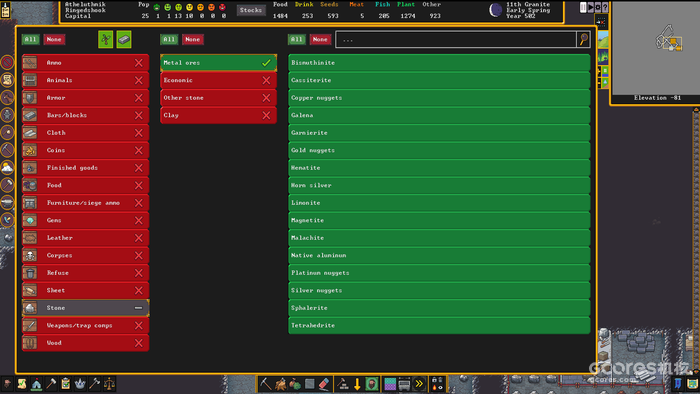Select the tree chopping designation icon
The width and height of the screenshot is (700, 394).
point(280,384)
